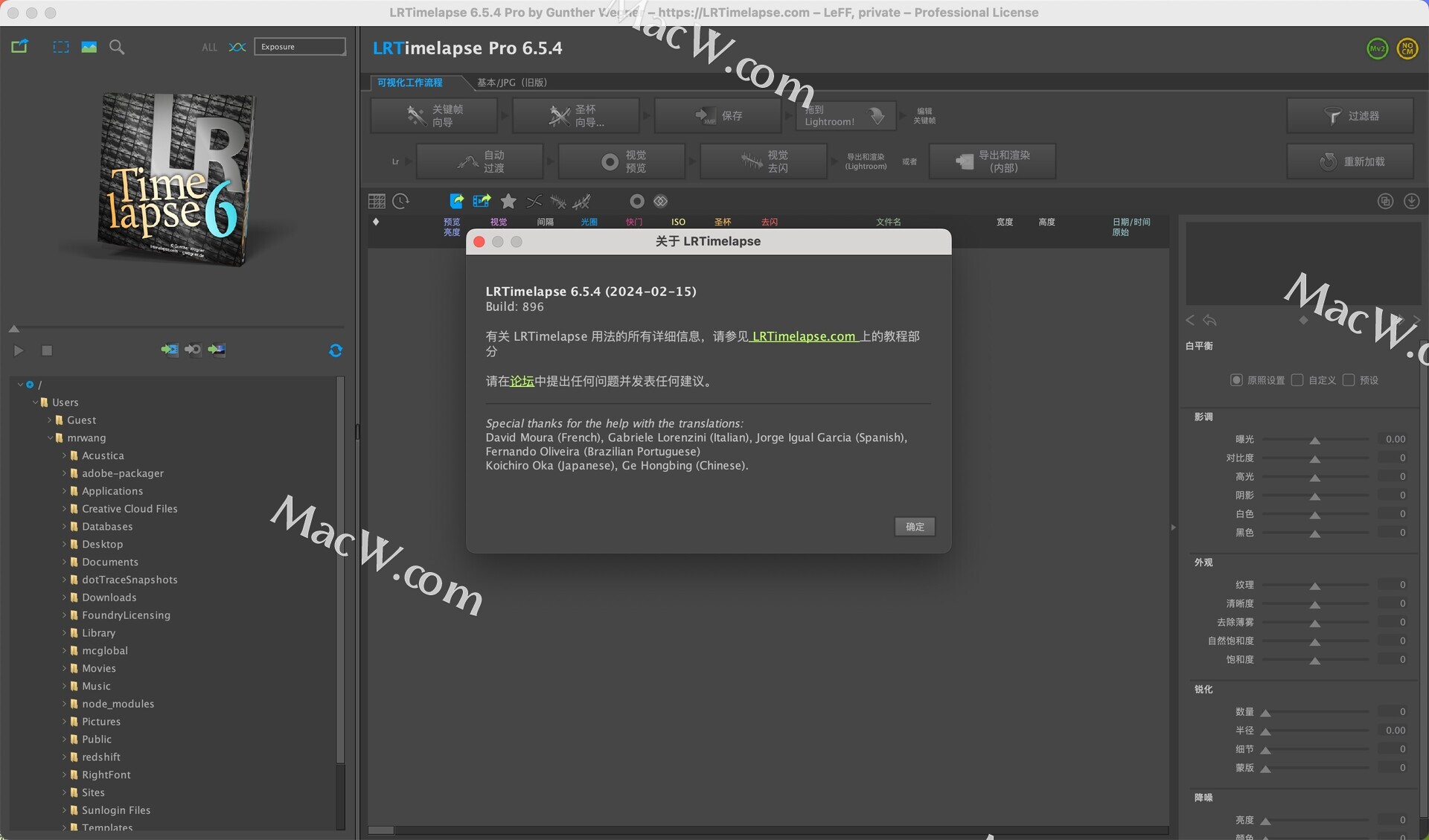Click the table grid view icon
Viewport: 1429px width, 840px height.
point(377,201)
